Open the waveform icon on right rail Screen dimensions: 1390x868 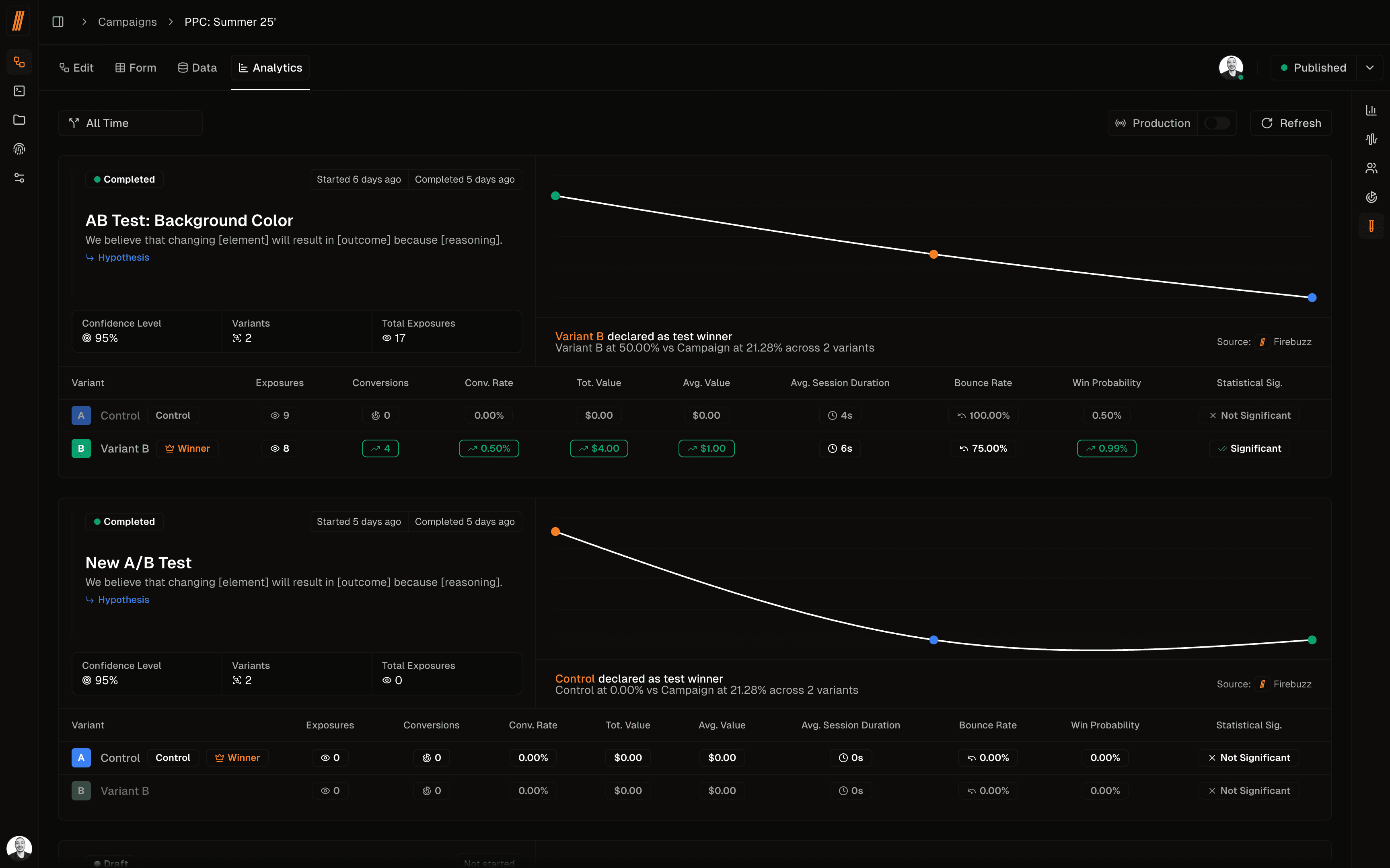1371,139
